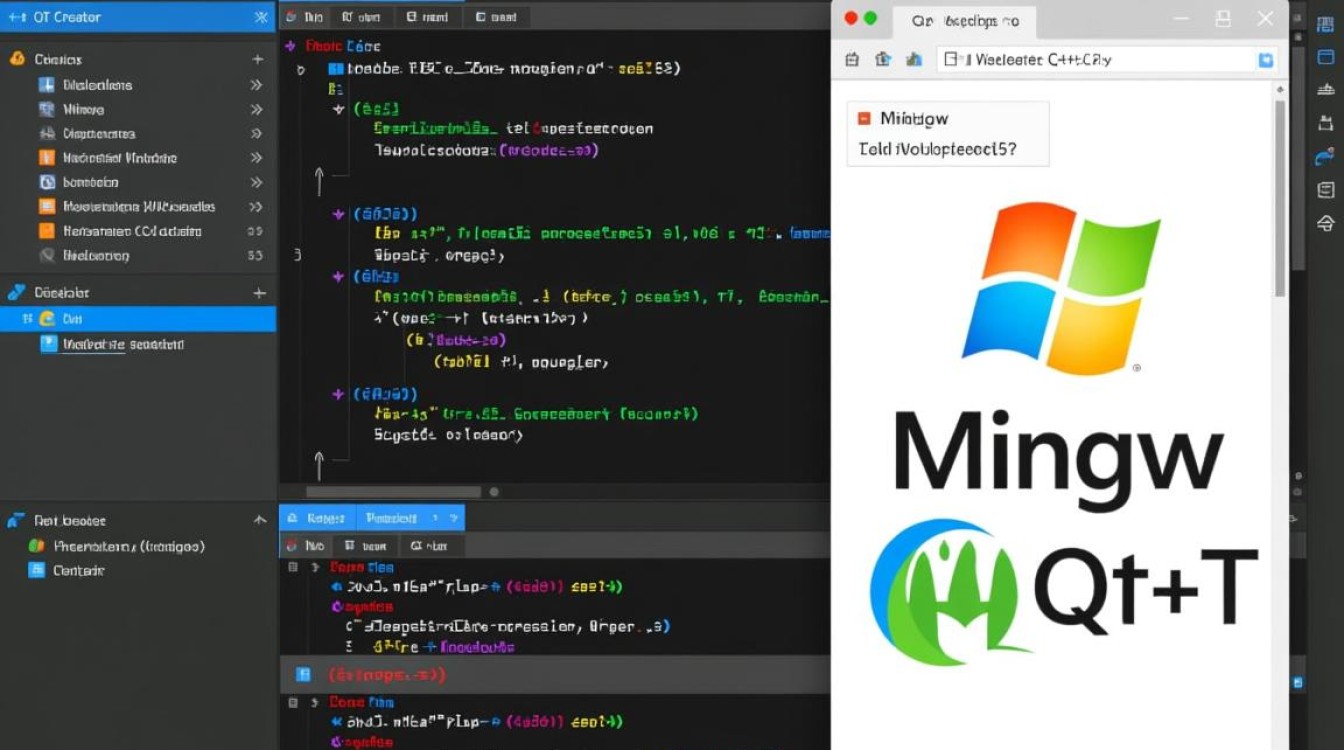Click the code editor horizontal scrollbar

(395, 492)
